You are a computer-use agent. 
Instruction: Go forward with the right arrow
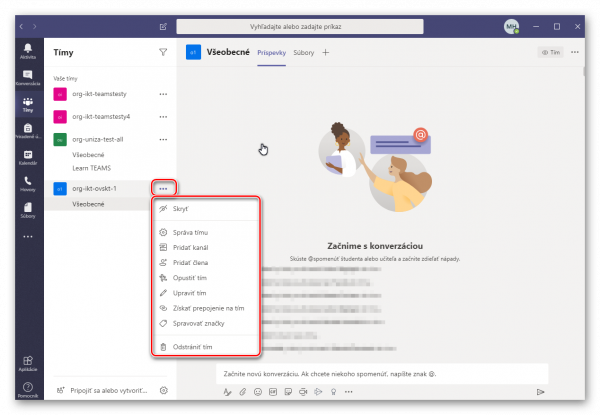[x=34, y=26]
